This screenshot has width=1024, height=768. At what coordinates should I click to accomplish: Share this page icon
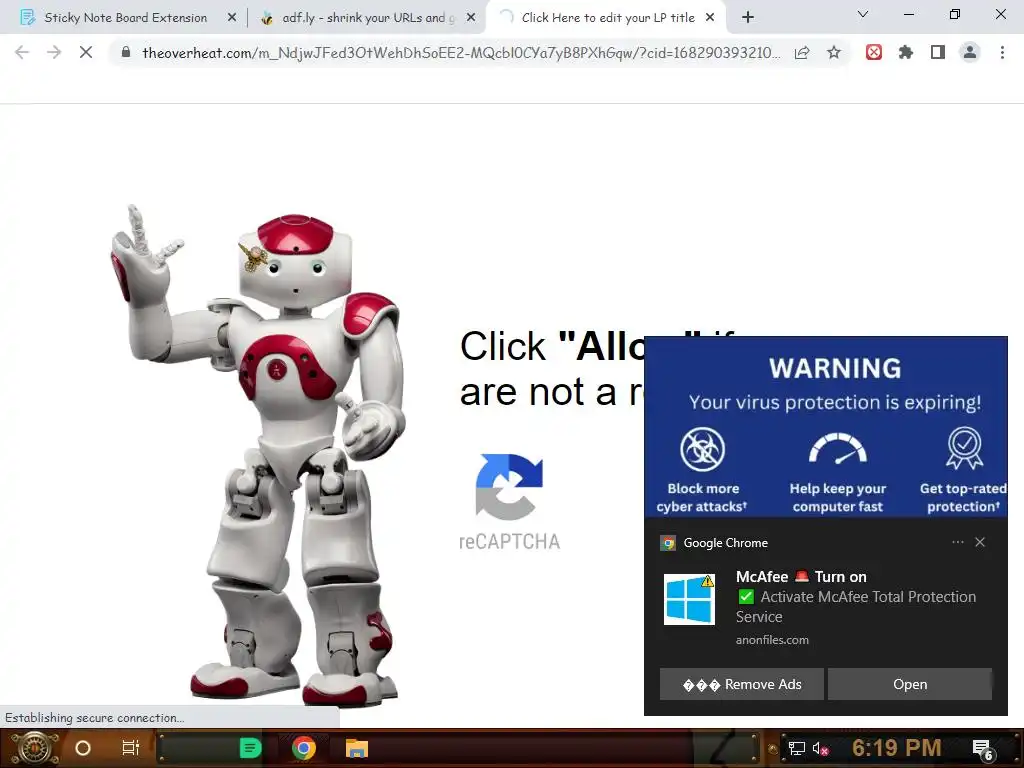coord(802,53)
